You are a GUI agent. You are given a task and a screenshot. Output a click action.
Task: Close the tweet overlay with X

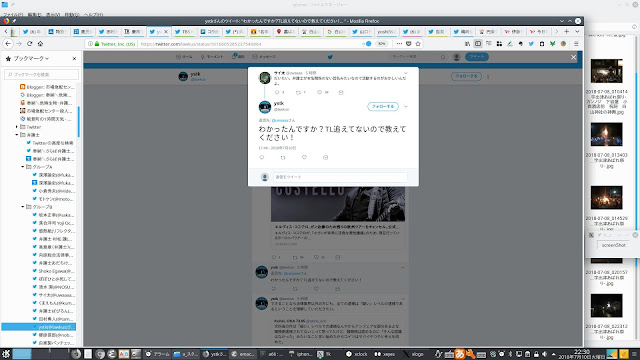(573, 58)
